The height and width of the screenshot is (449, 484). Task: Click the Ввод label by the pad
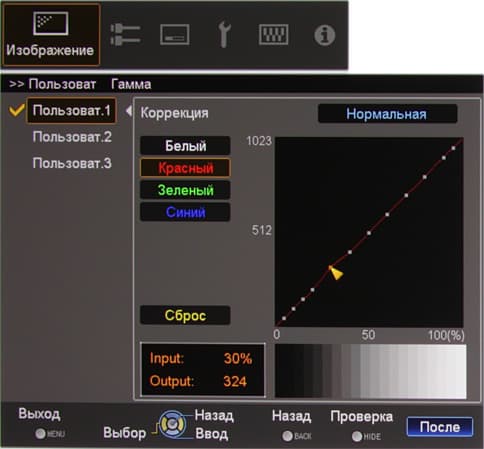coord(212,434)
